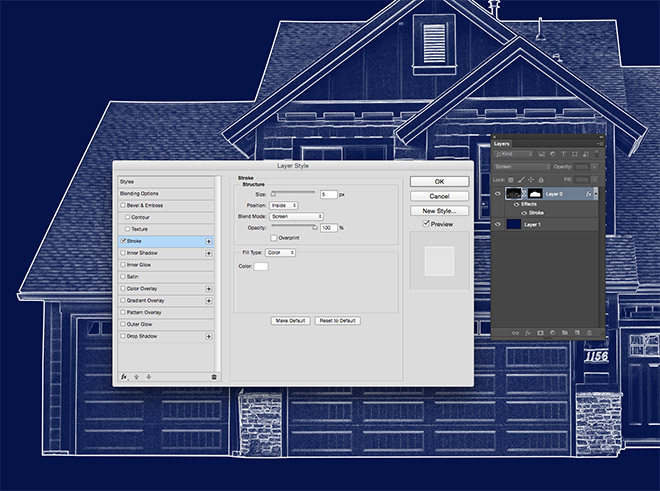Hide Layer 1 with eye icon
Image resolution: width=660 pixels, height=491 pixels.
pyautogui.click(x=498, y=225)
